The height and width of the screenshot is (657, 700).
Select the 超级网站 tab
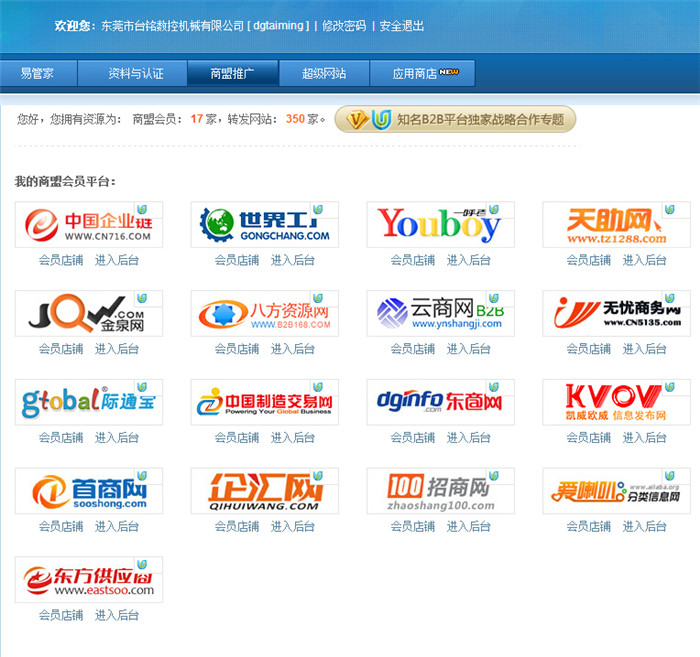[324, 74]
